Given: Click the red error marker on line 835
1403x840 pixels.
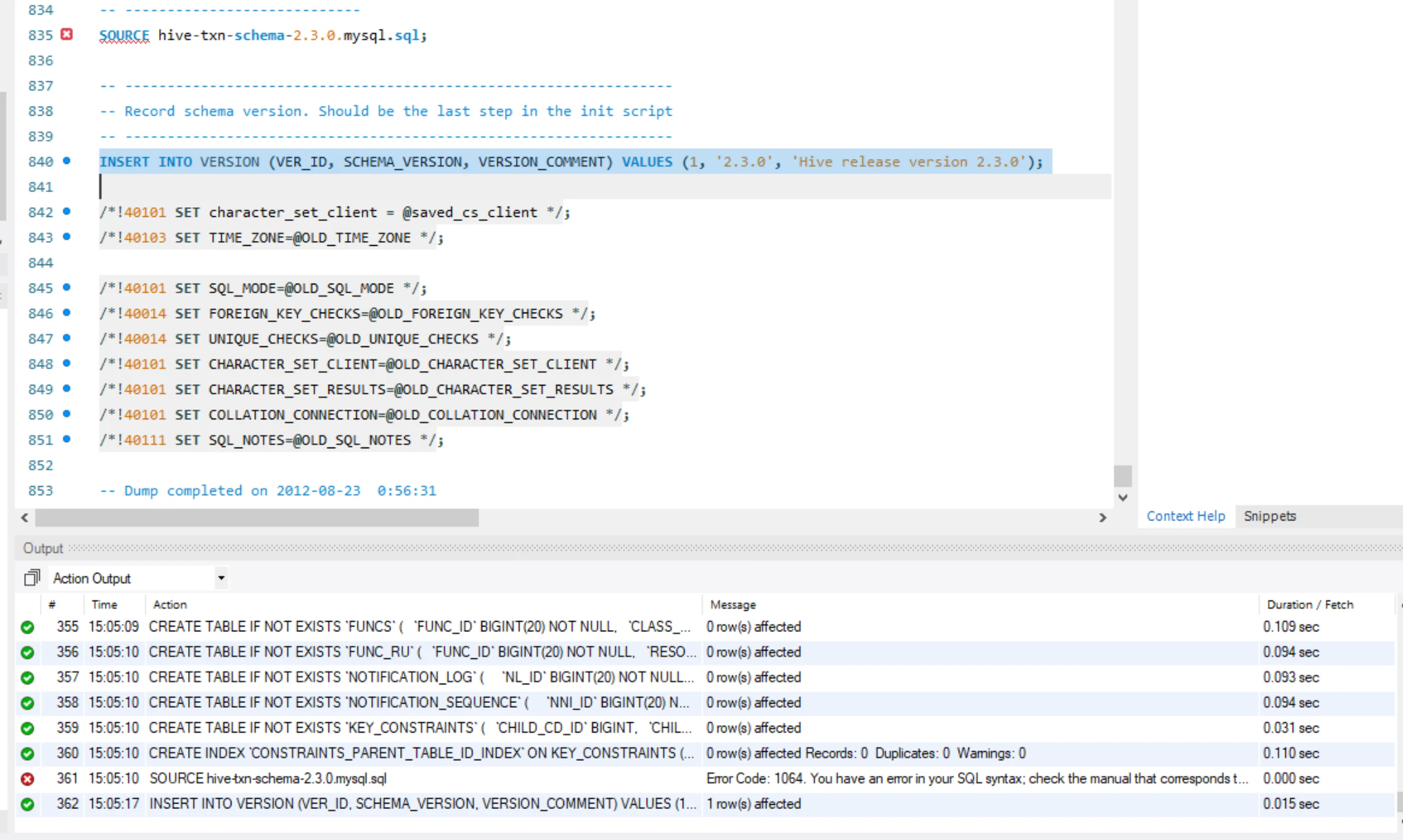Looking at the screenshot, I should click(67, 34).
